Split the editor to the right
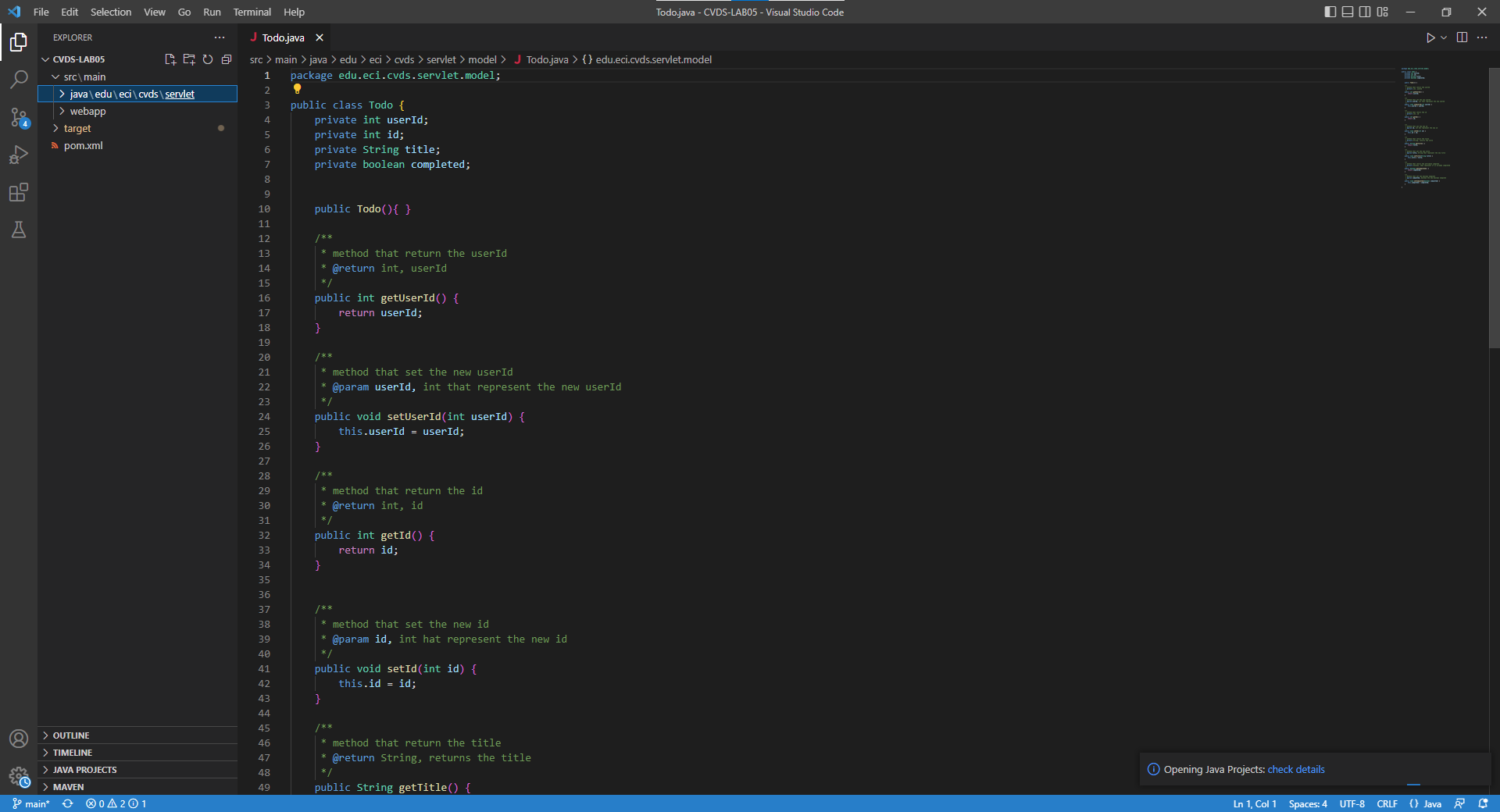 [1462, 37]
